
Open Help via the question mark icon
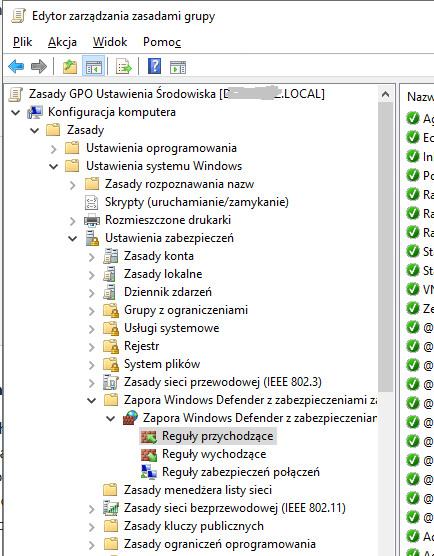point(154,66)
